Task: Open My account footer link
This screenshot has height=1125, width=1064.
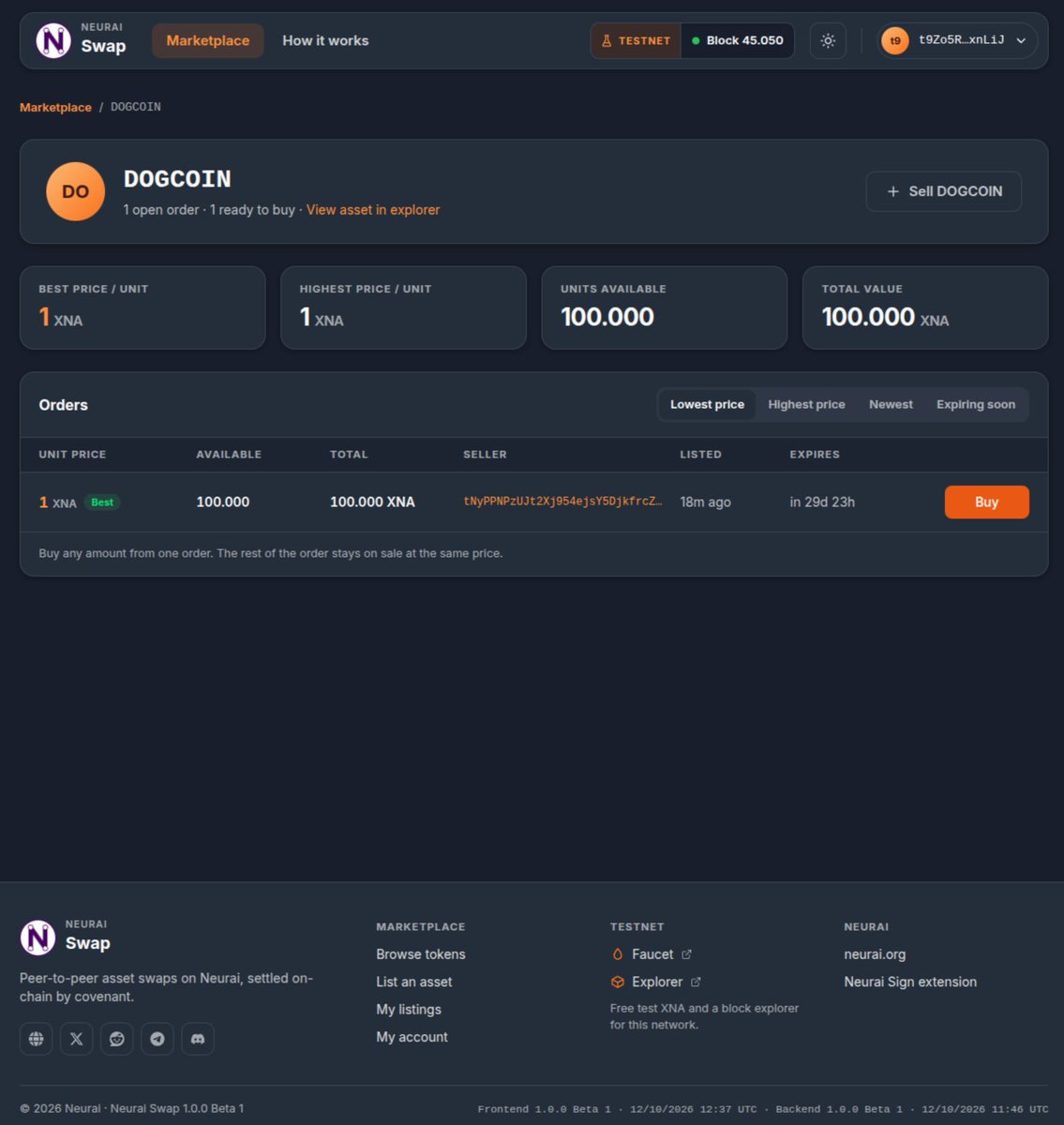Action: [412, 1037]
